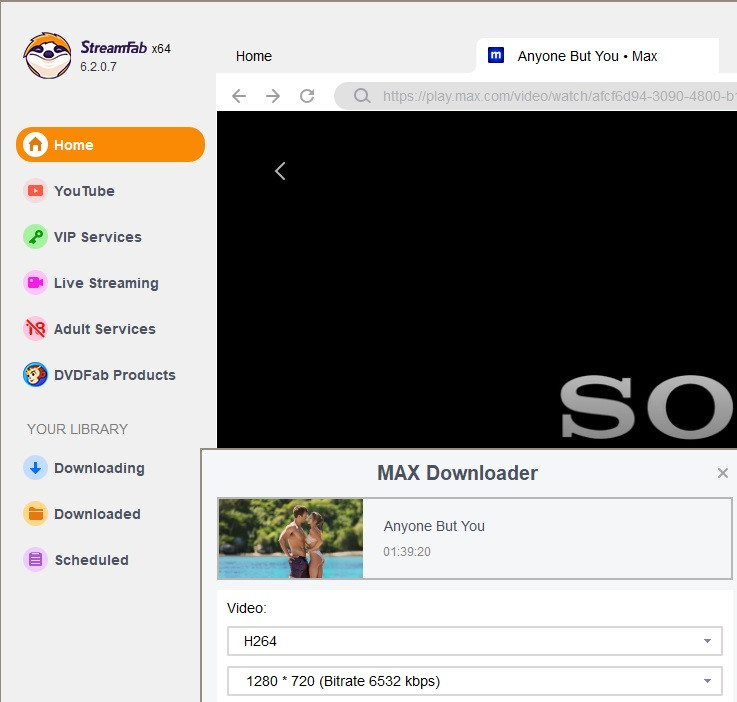
Task: Select Live Streaming in sidebar
Action: pyautogui.click(x=105, y=283)
